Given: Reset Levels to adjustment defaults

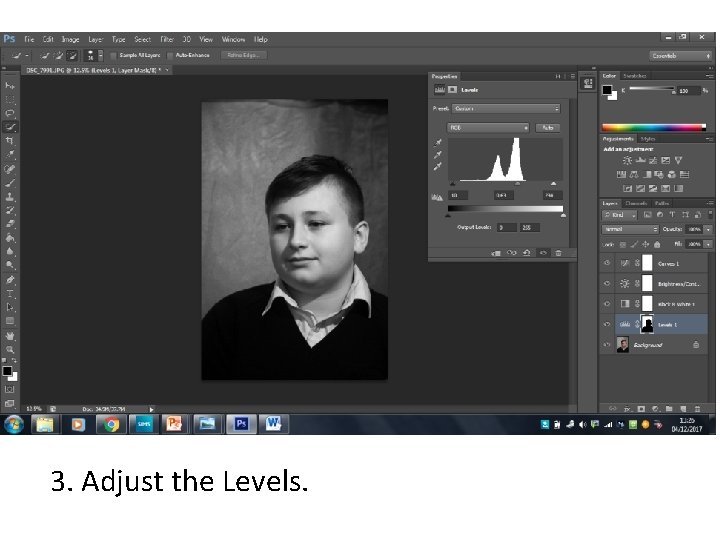Looking at the screenshot, I should 527,253.
